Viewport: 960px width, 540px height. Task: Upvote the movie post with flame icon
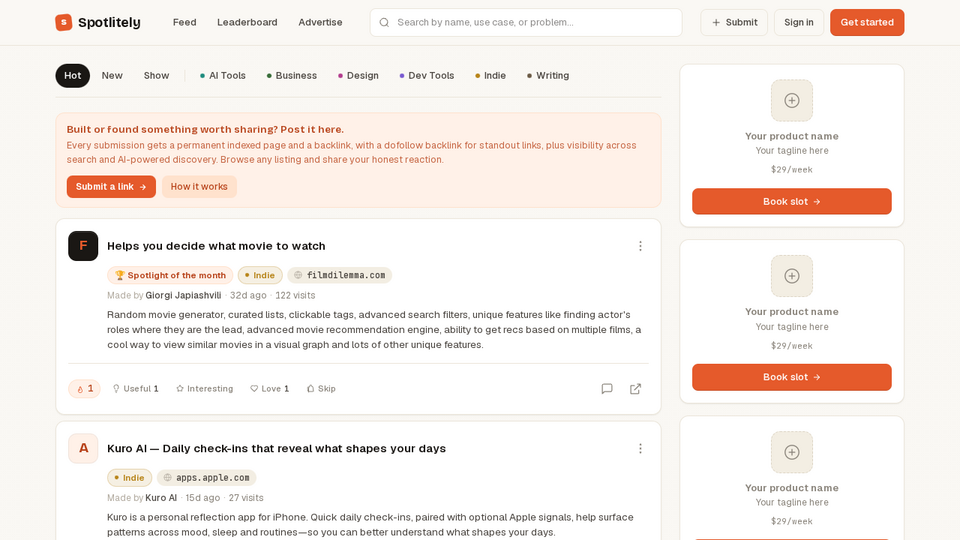tap(84, 389)
